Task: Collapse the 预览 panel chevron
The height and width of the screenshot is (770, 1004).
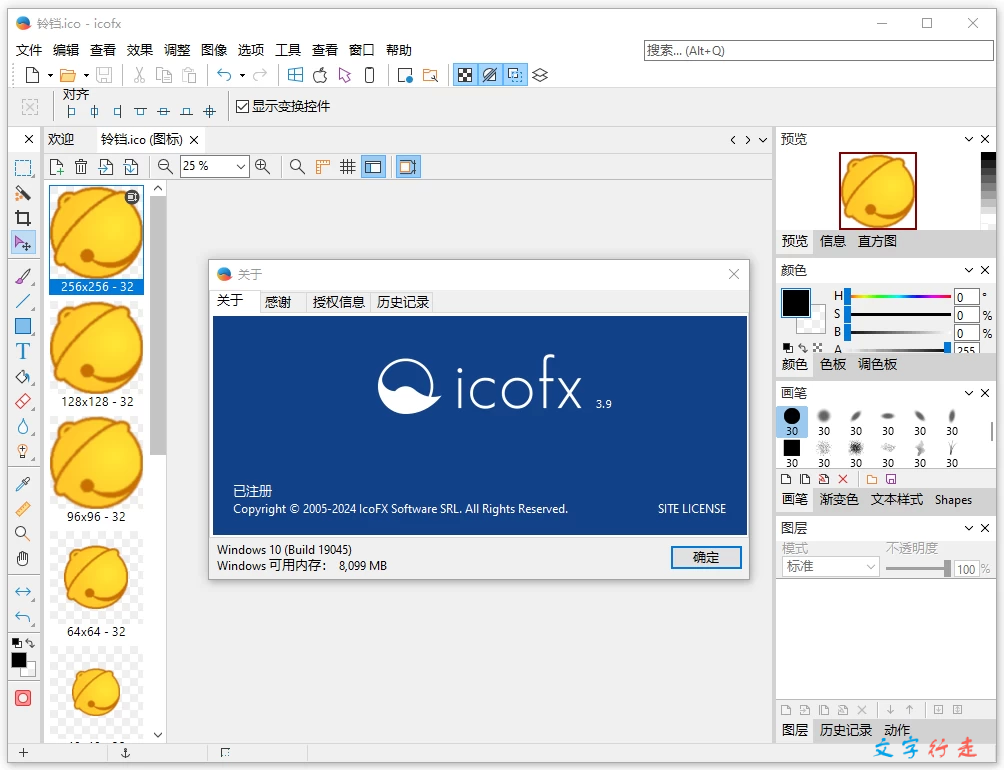Action: (x=969, y=139)
